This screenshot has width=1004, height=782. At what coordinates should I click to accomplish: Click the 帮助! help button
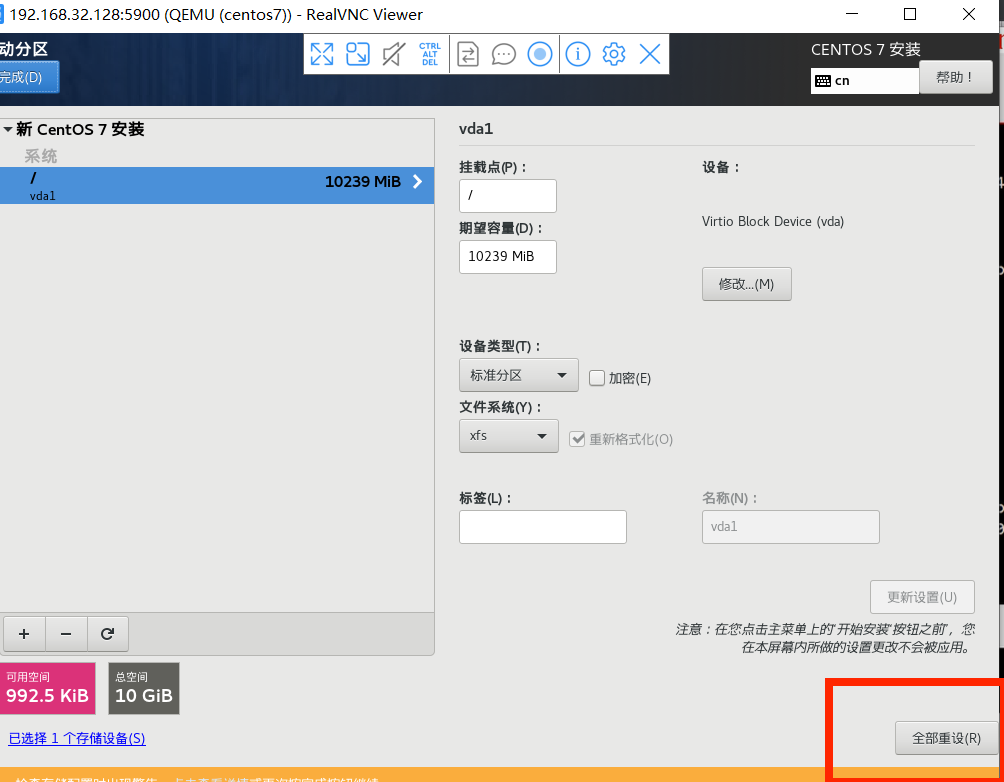955,77
